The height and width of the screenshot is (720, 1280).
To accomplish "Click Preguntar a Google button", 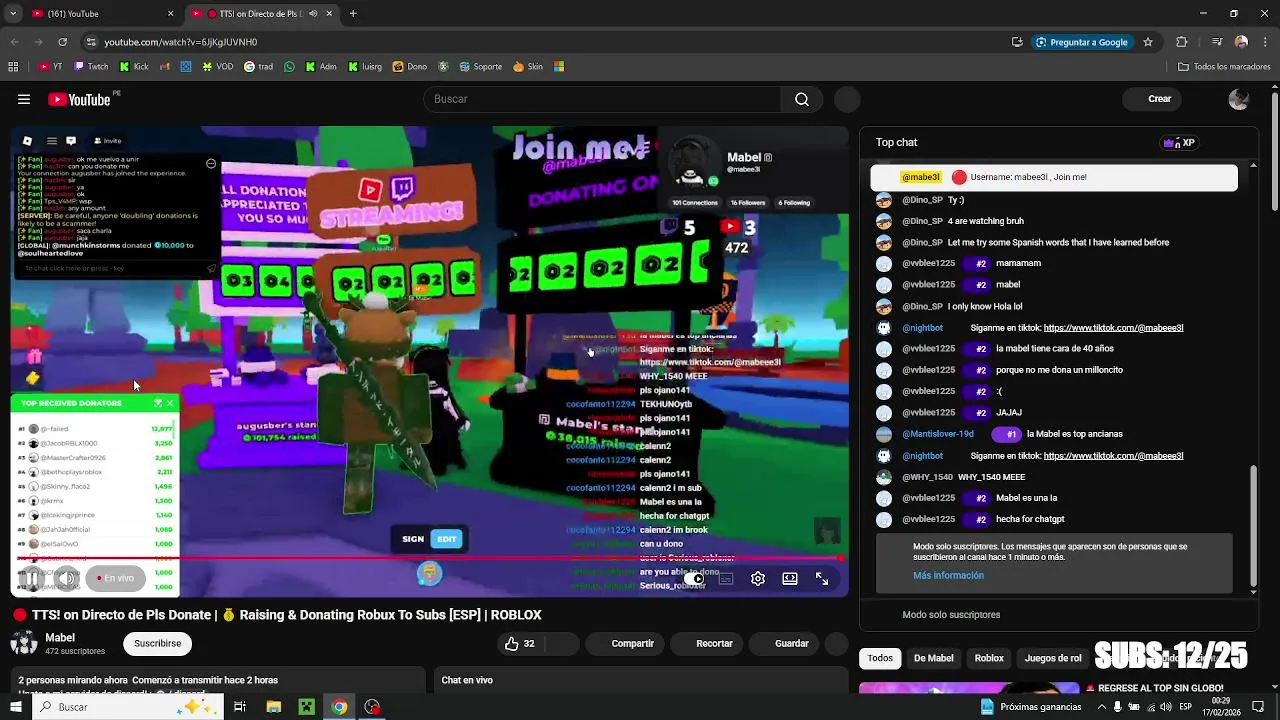I will click(x=1082, y=42).
